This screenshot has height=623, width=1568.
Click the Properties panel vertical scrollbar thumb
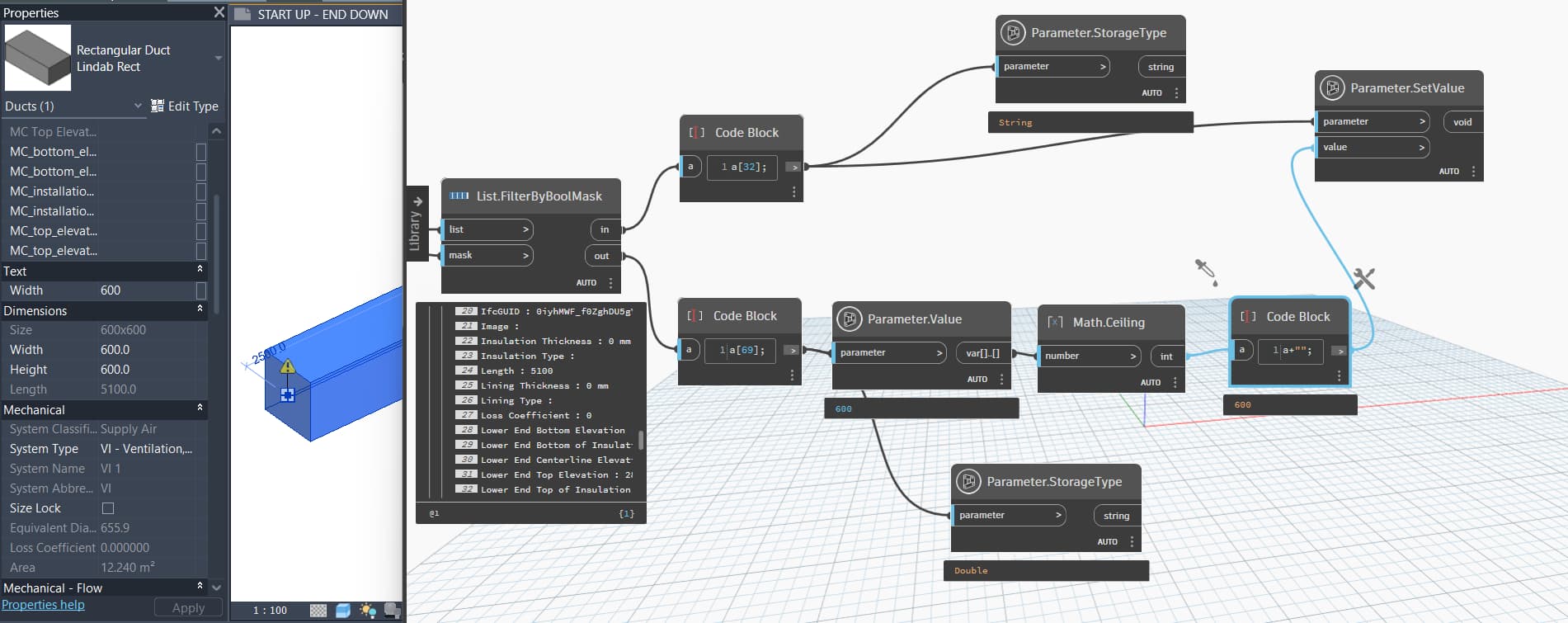[x=217, y=253]
